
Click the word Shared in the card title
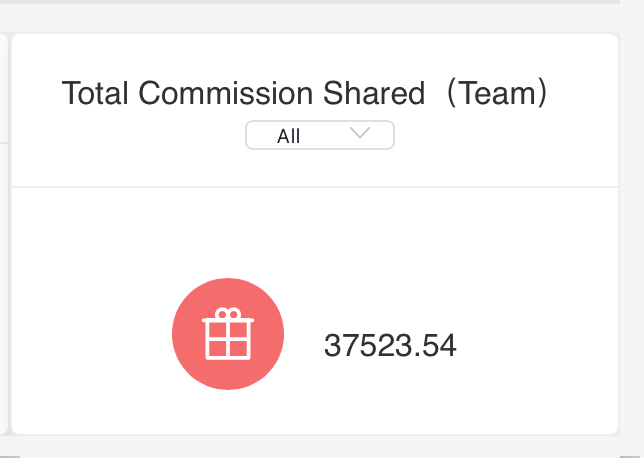374,93
